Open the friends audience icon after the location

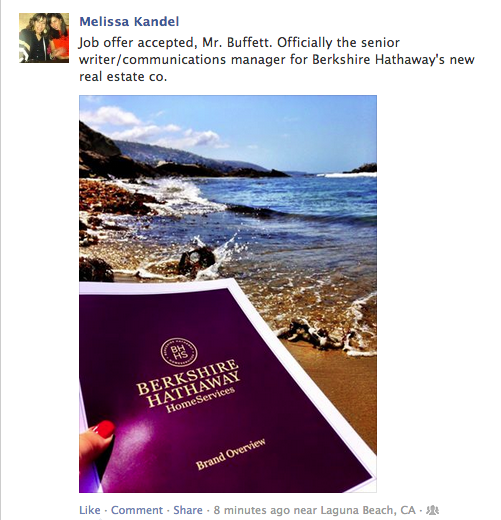(432, 510)
